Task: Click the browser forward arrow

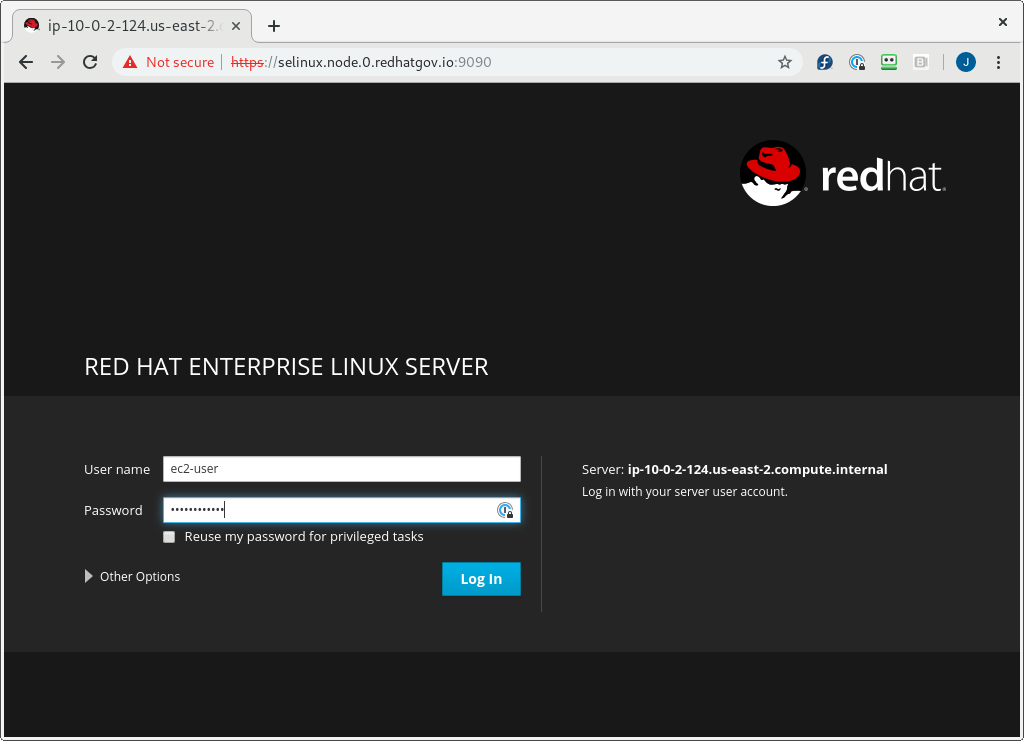Action: pos(58,62)
